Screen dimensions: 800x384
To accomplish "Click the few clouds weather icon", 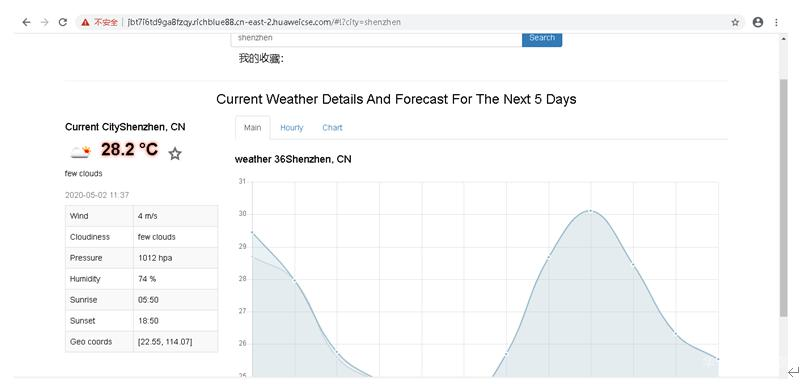I will coord(81,151).
